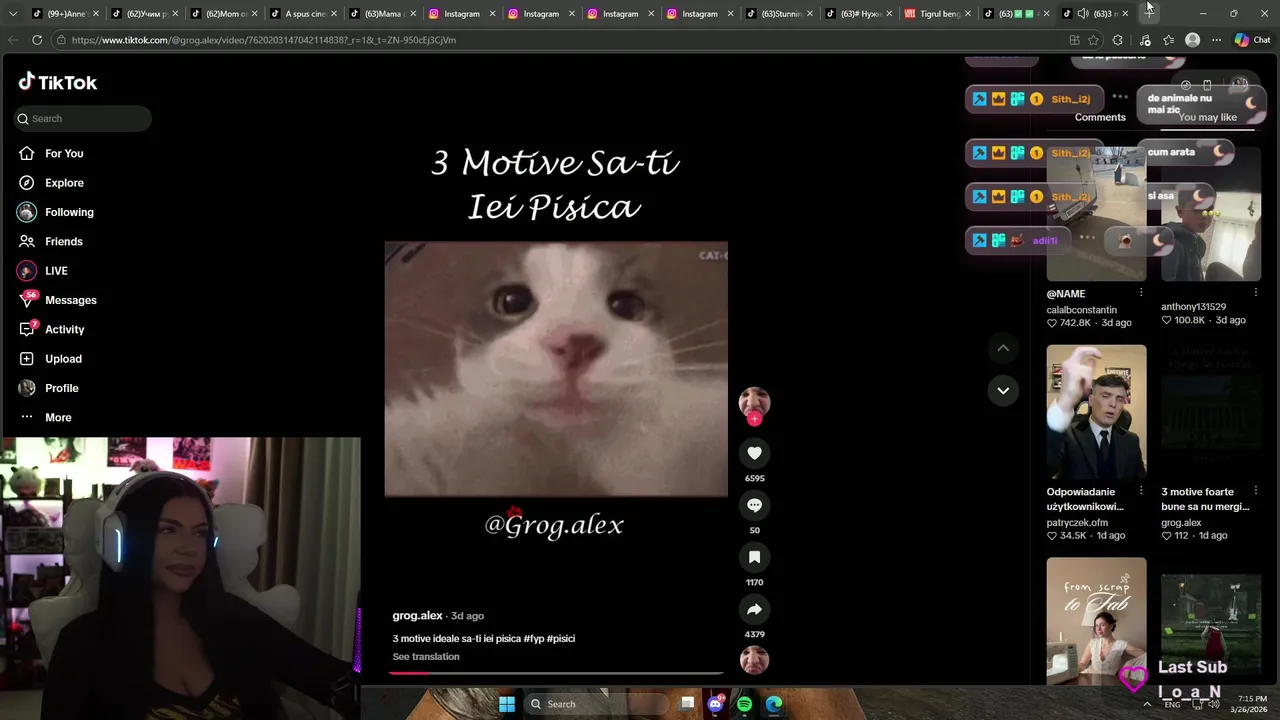This screenshot has height=720, width=1280.
Task: Open the Friends page
Action: (63, 241)
